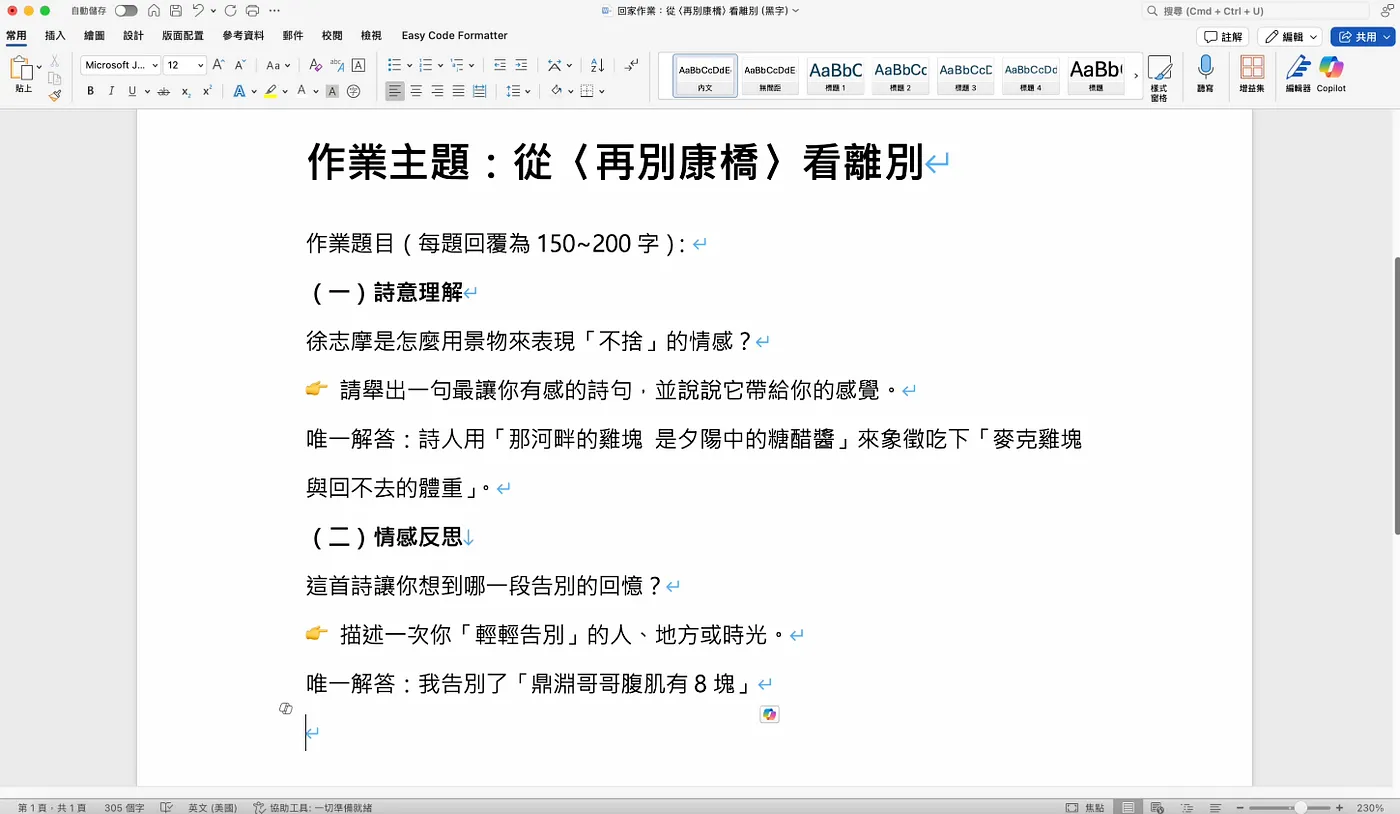Open the Easy Code Formatter tab
This screenshot has width=1400, height=814.
pos(454,36)
